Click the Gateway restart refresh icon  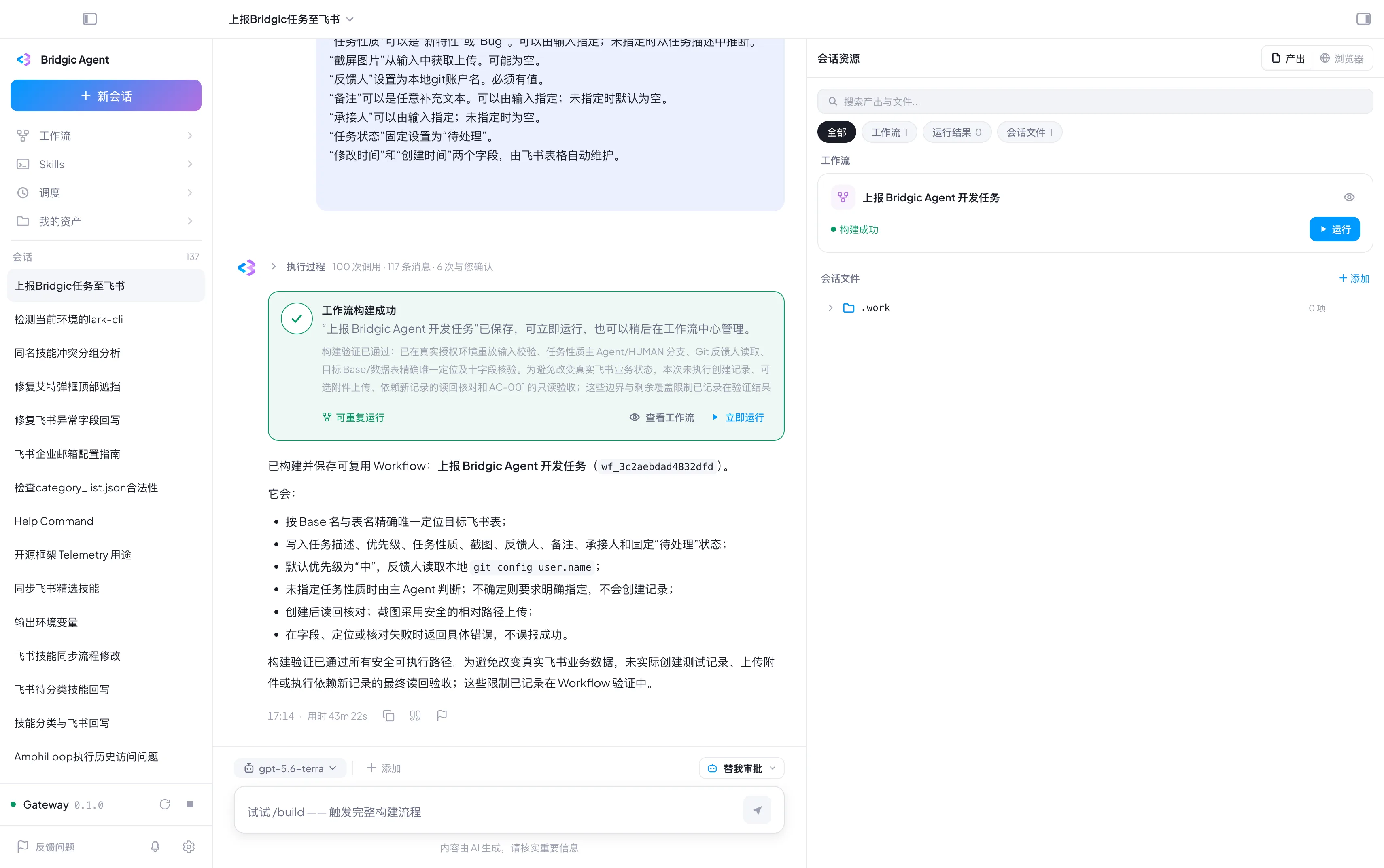165,805
